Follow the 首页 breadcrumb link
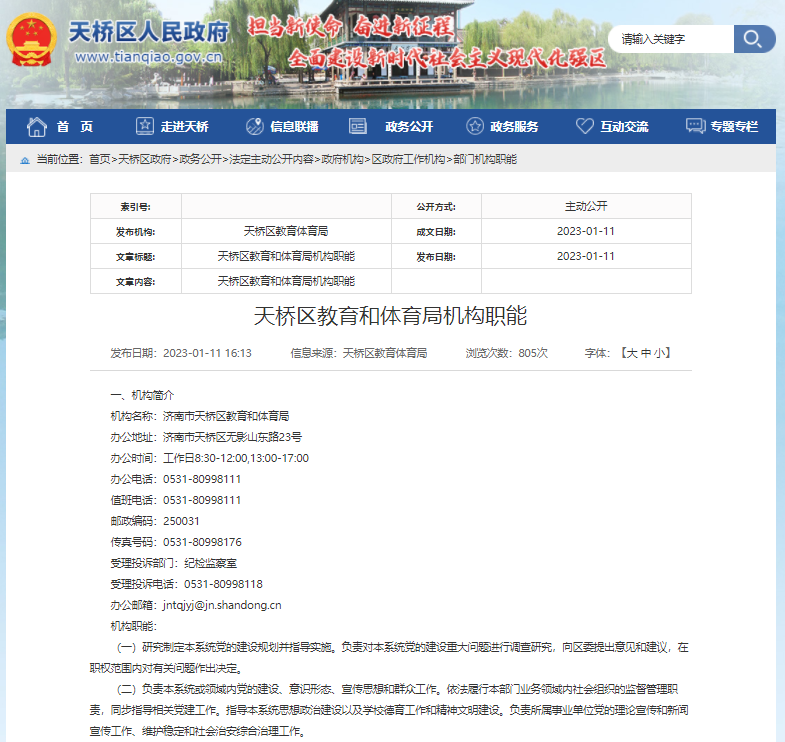 click(x=100, y=159)
